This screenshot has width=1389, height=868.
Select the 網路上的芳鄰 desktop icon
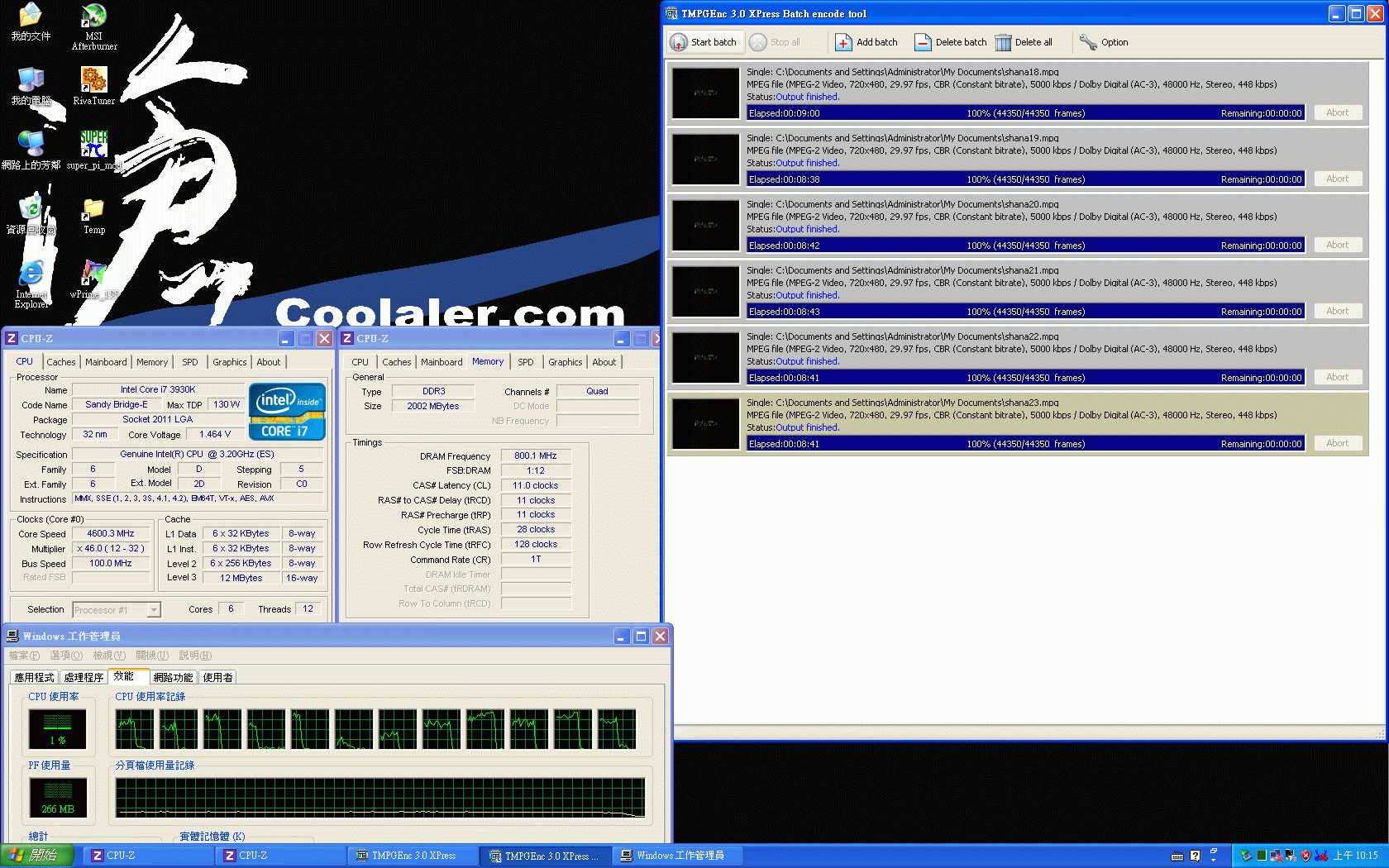point(31,150)
